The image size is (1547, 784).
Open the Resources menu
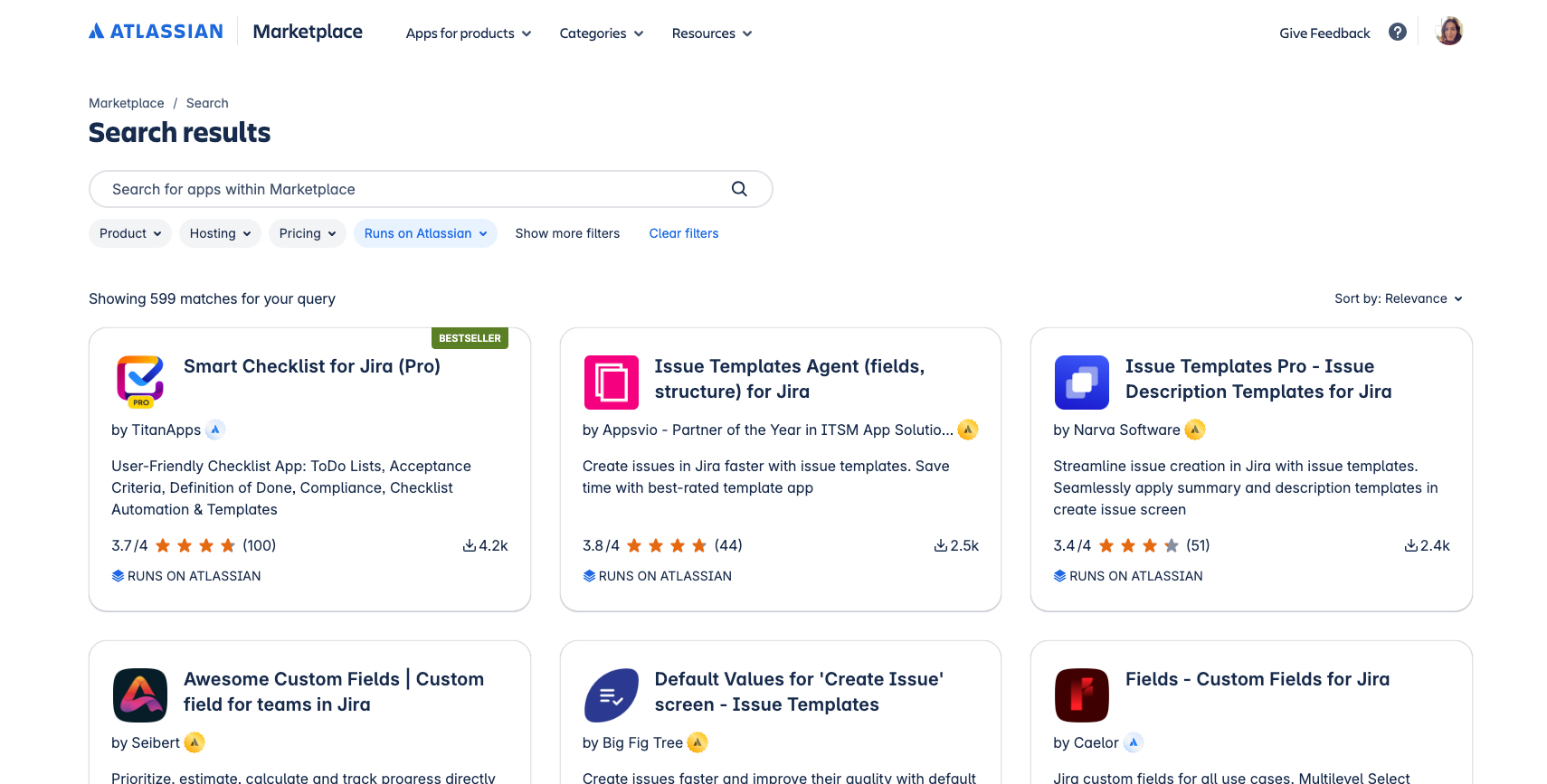coord(711,33)
